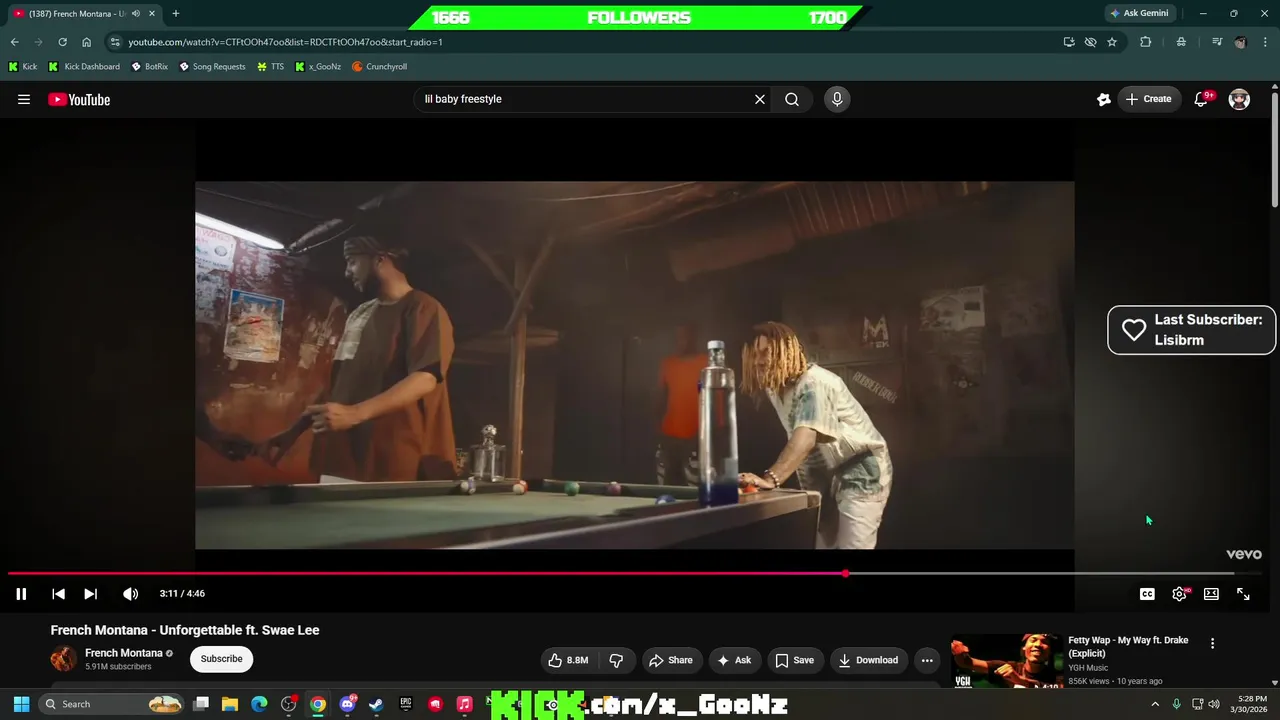Open French Montana channel avatar
1280x720 pixels.
coord(63,659)
